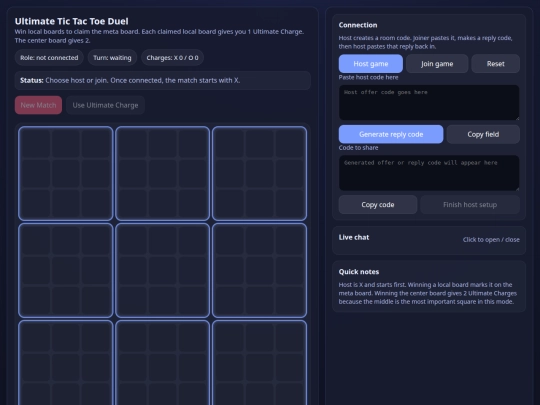Click center cell of middle-left local board
Screen dimensions: 540x405
tap(65, 270)
